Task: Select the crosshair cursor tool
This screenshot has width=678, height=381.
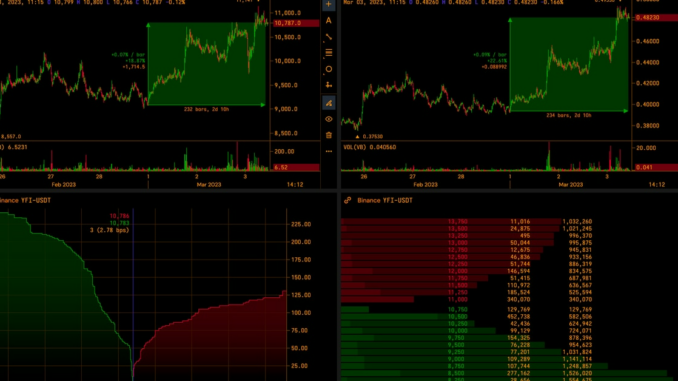Action: 329,4
